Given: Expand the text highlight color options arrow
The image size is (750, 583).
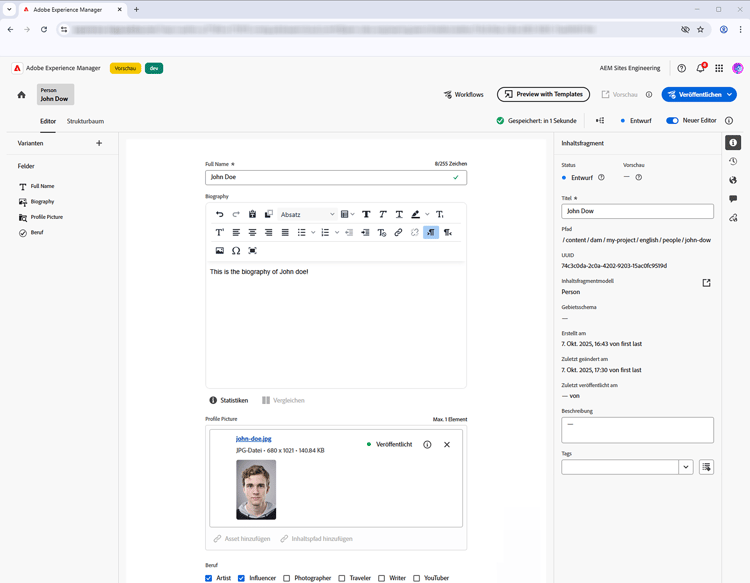Looking at the screenshot, I should [427, 214].
